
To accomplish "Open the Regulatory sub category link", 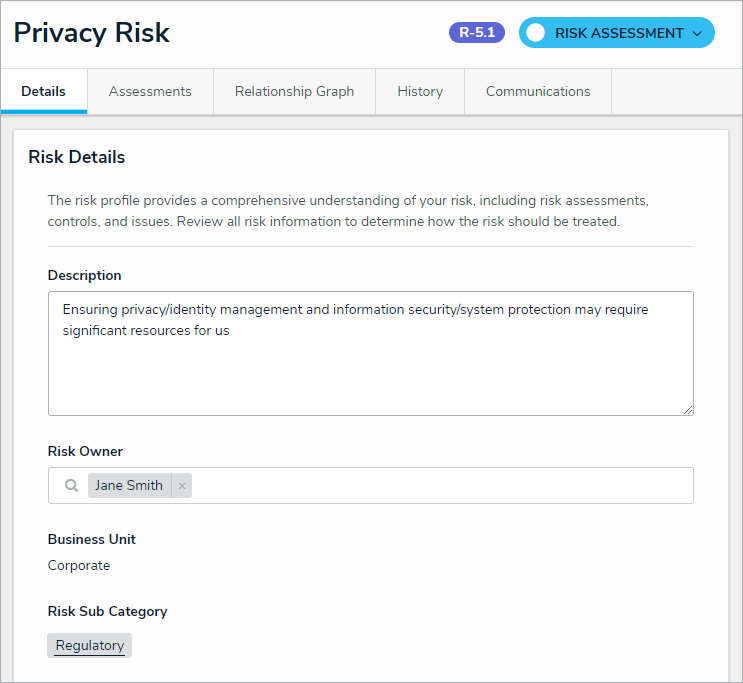I will [x=90, y=645].
